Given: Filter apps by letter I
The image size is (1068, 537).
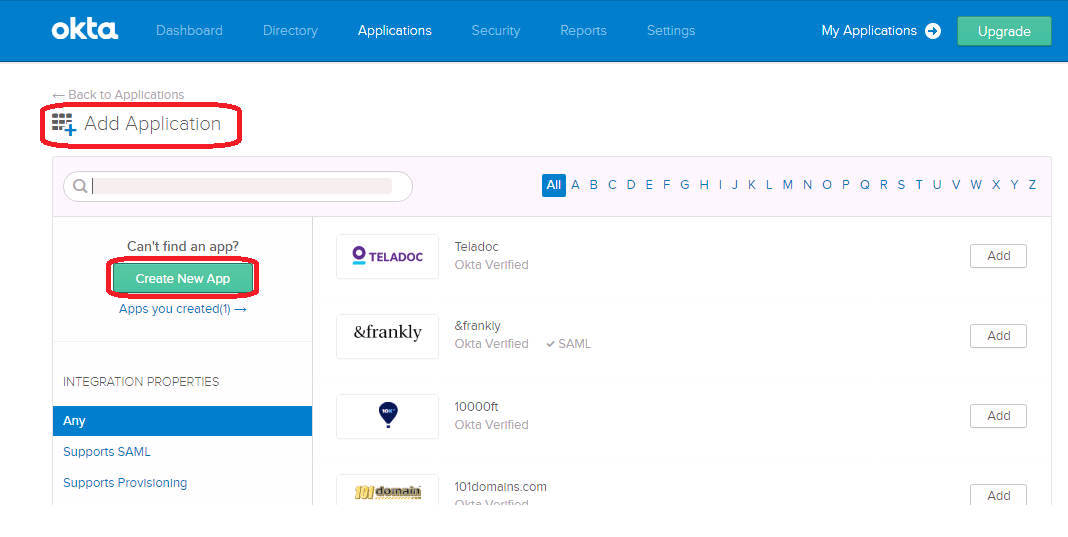Looking at the screenshot, I should click(720, 185).
